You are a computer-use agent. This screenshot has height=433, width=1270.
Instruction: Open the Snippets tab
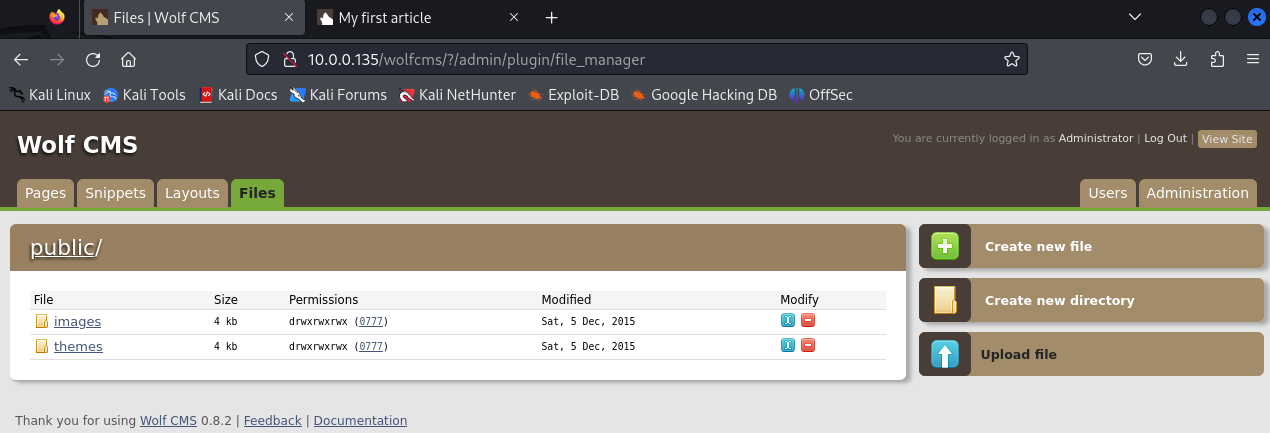(x=115, y=193)
